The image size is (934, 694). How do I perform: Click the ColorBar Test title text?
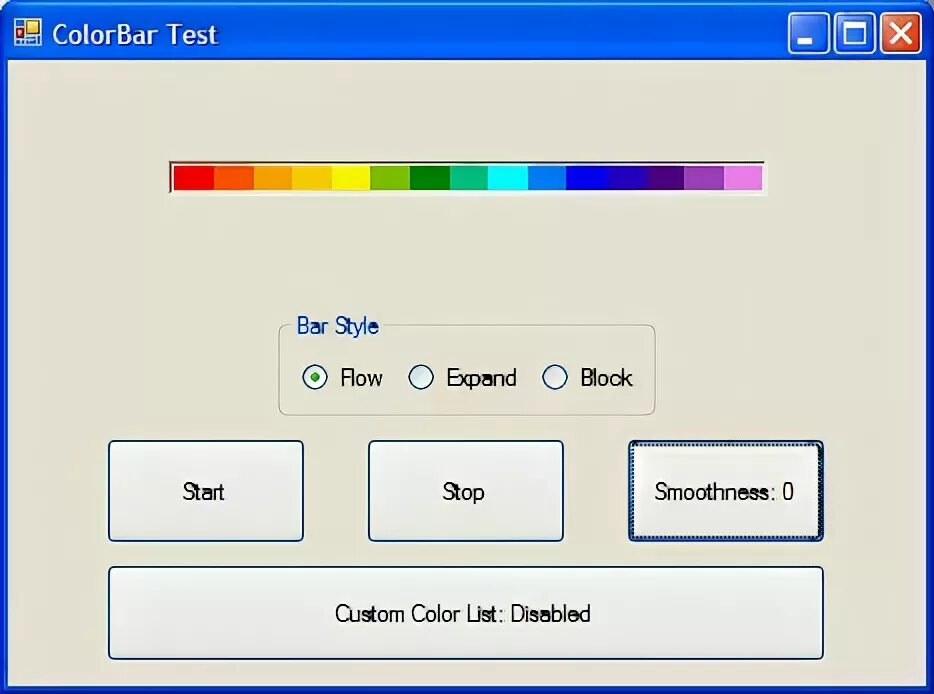point(135,34)
